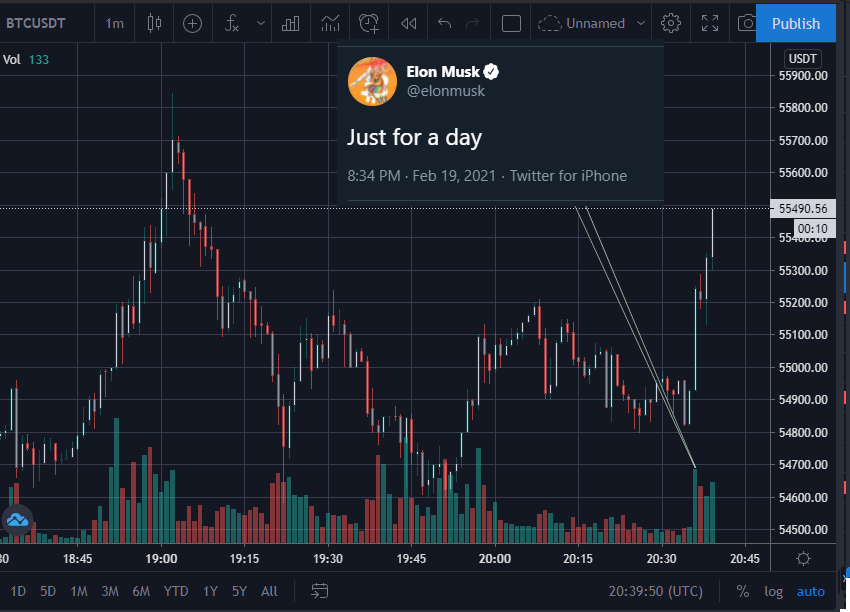Open the fx indicators menu
This screenshot has height=612, width=850.
[232, 23]
